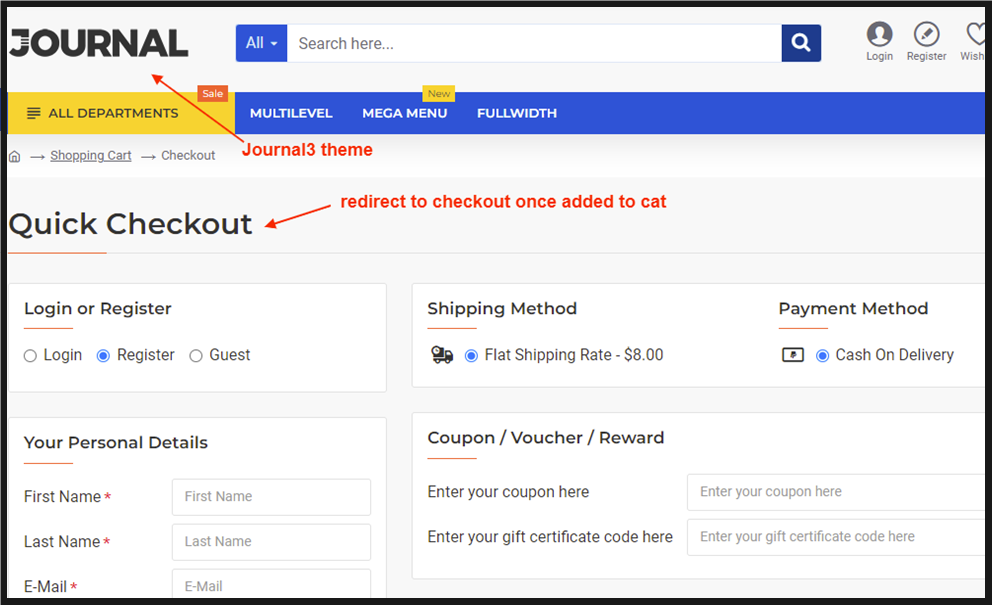The width and height of the screenshot is (992, 605).
Task: Open the All search category dropdown
Action: pos(261,43)
